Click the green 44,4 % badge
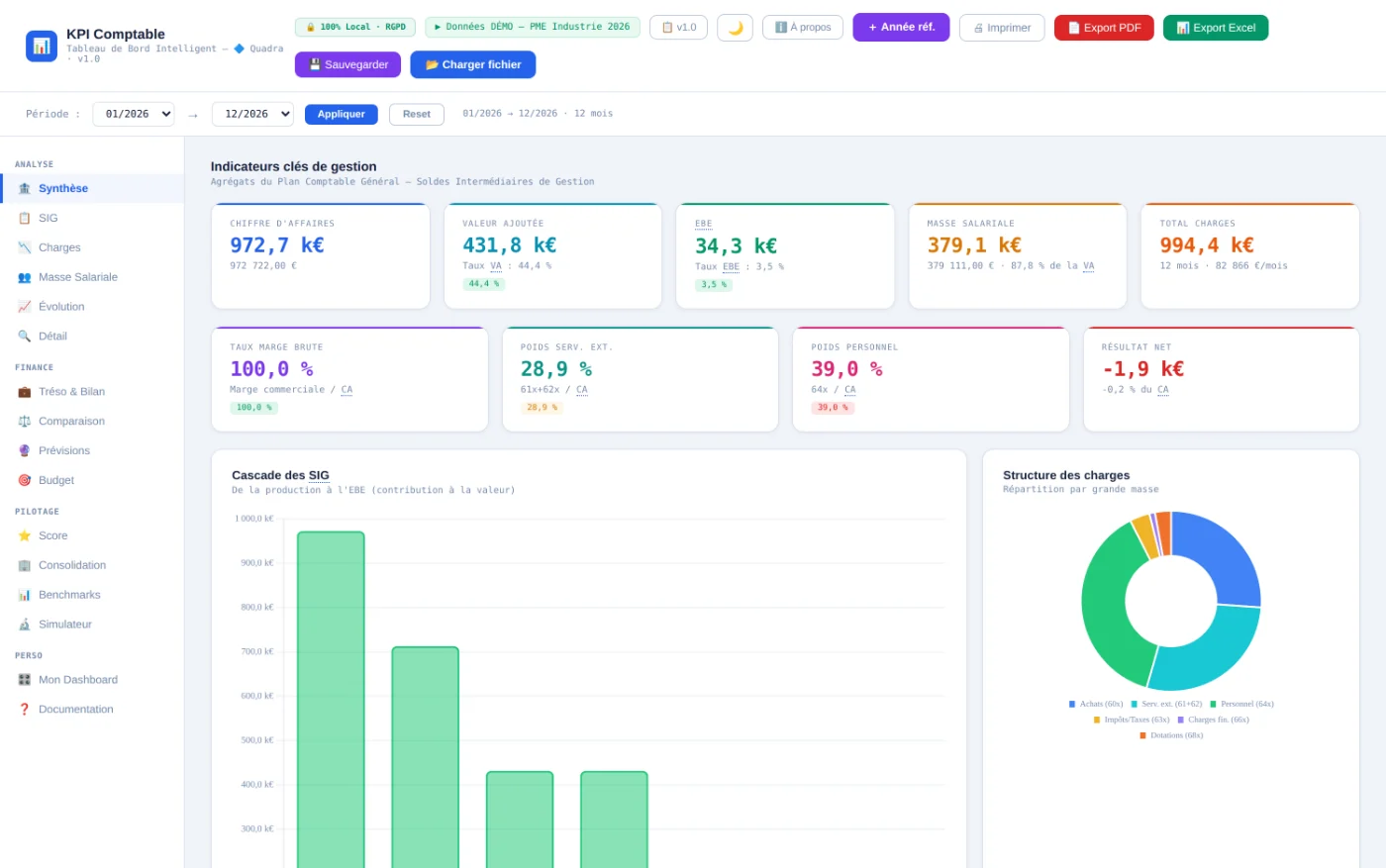 484,284
